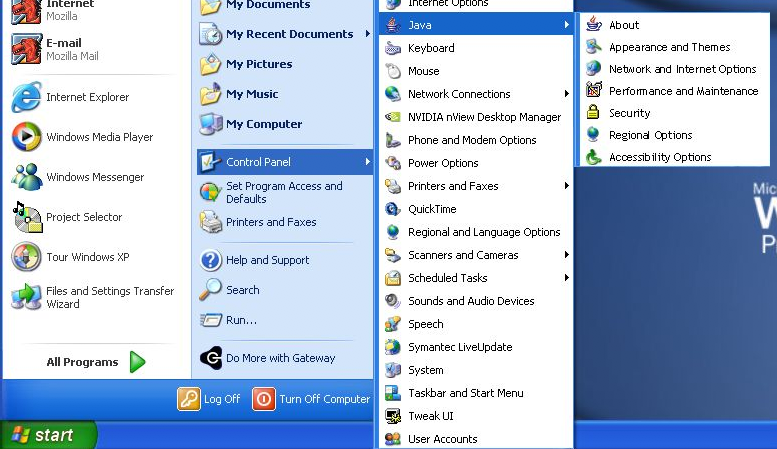Click the Taskbar and Start Menu icon
Screen dimensions: 777x449
point(393,393)
